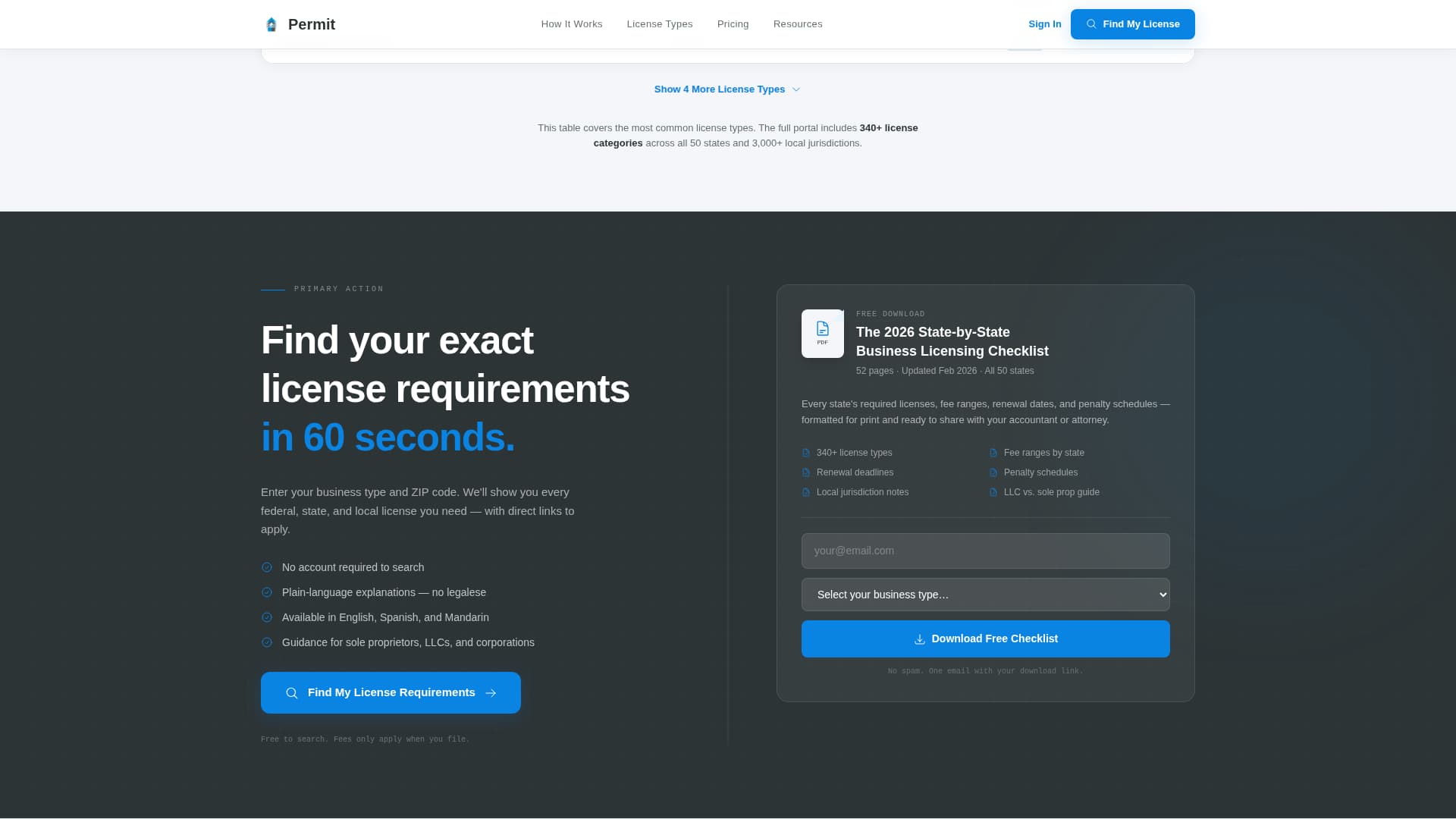Screen dimensions: 1456x819
Task: Focus the your@email.com input field
Action: point(986,551)
